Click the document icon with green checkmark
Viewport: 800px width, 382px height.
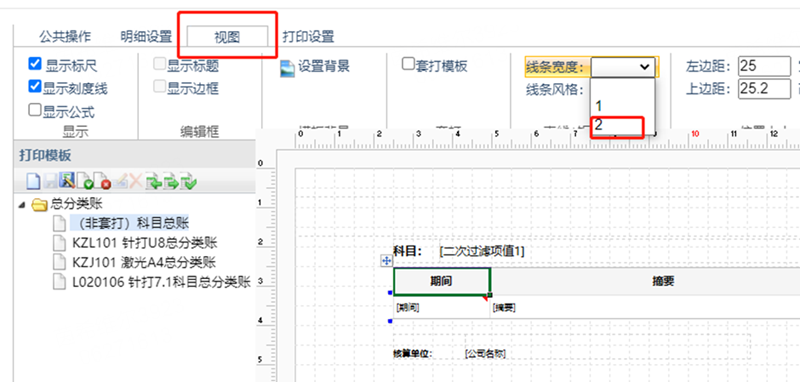(85, 181)
